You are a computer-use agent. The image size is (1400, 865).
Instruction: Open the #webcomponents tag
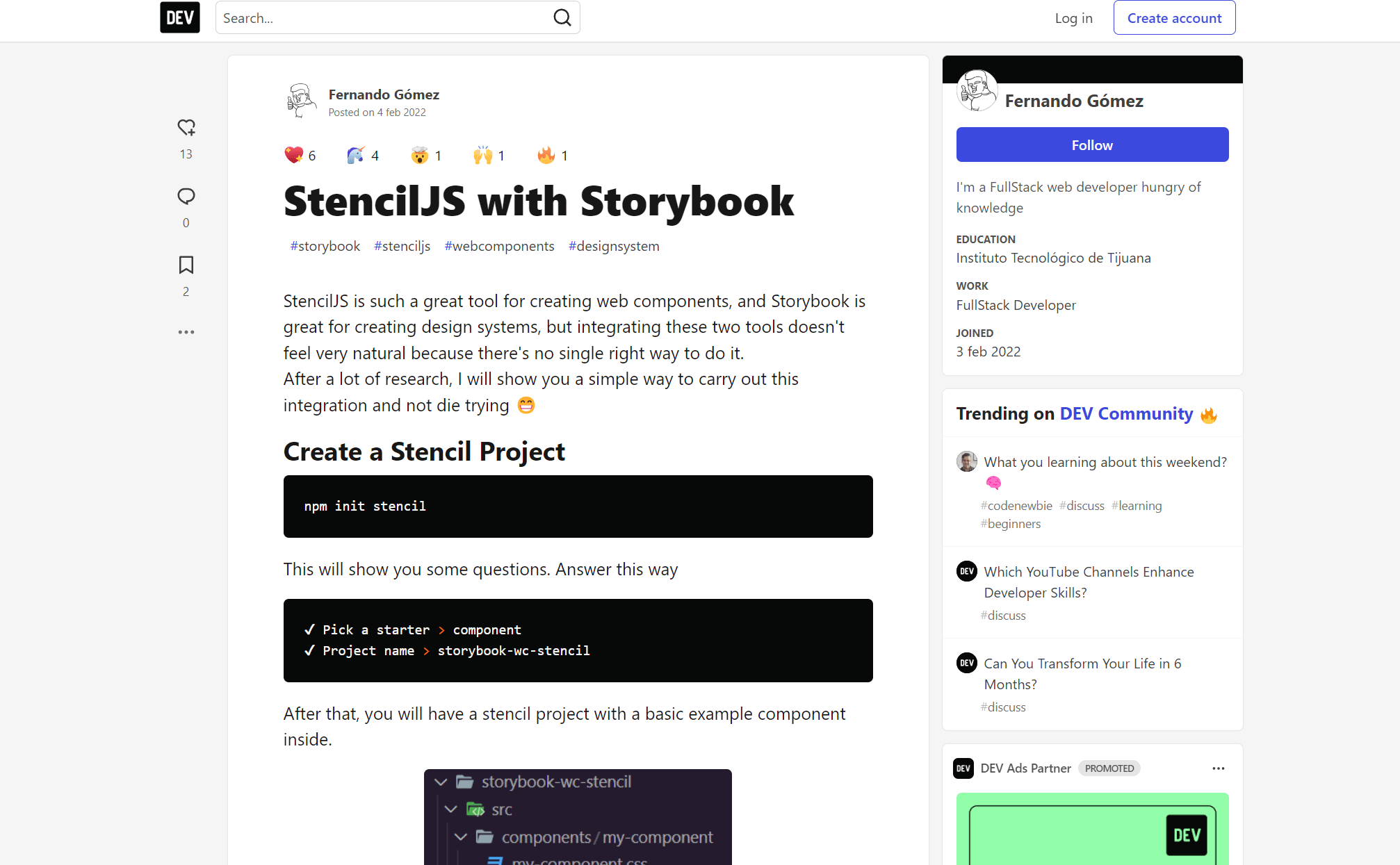pyautogui.click(x=499, y=246)
